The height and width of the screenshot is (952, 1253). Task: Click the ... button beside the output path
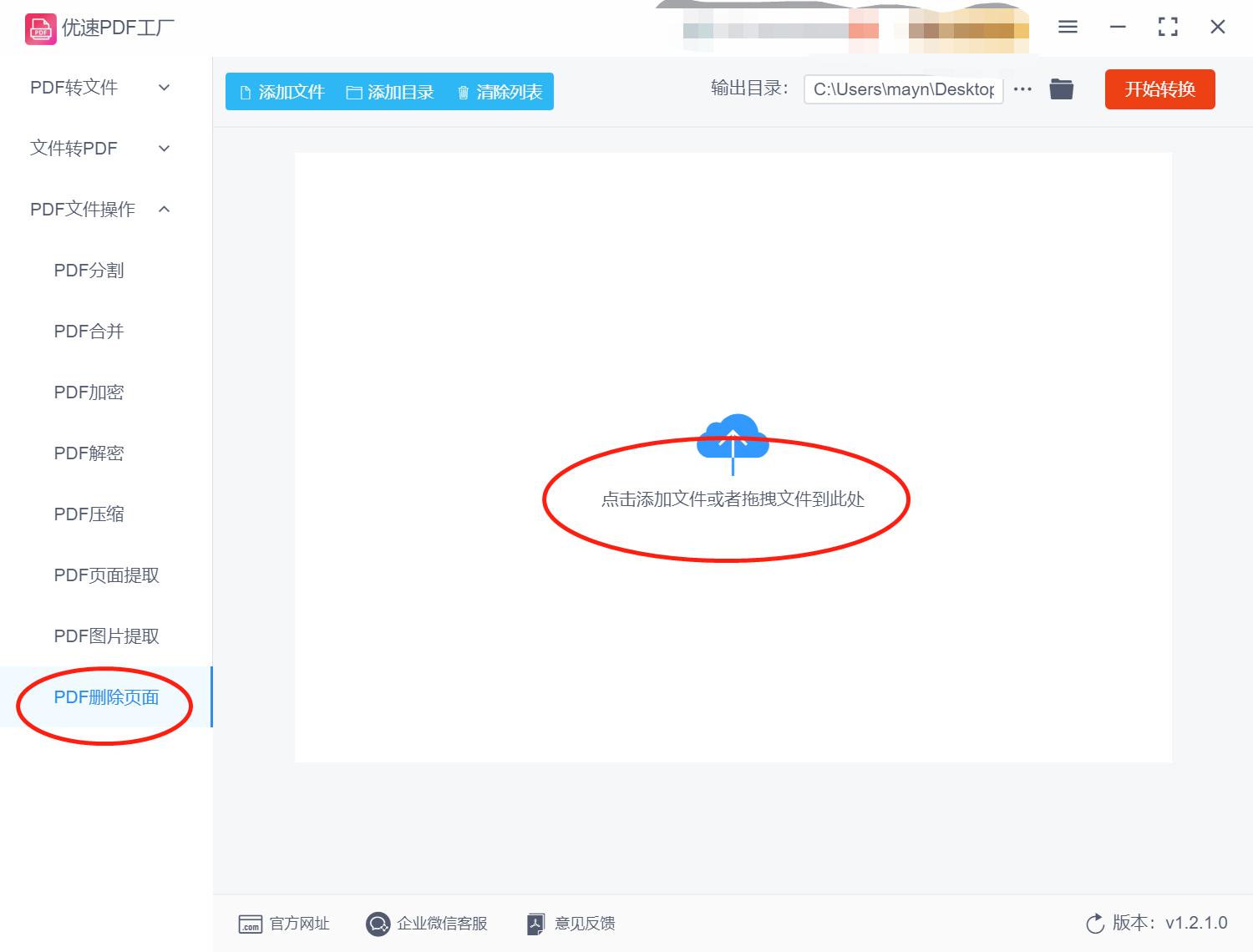[1022, 89]
